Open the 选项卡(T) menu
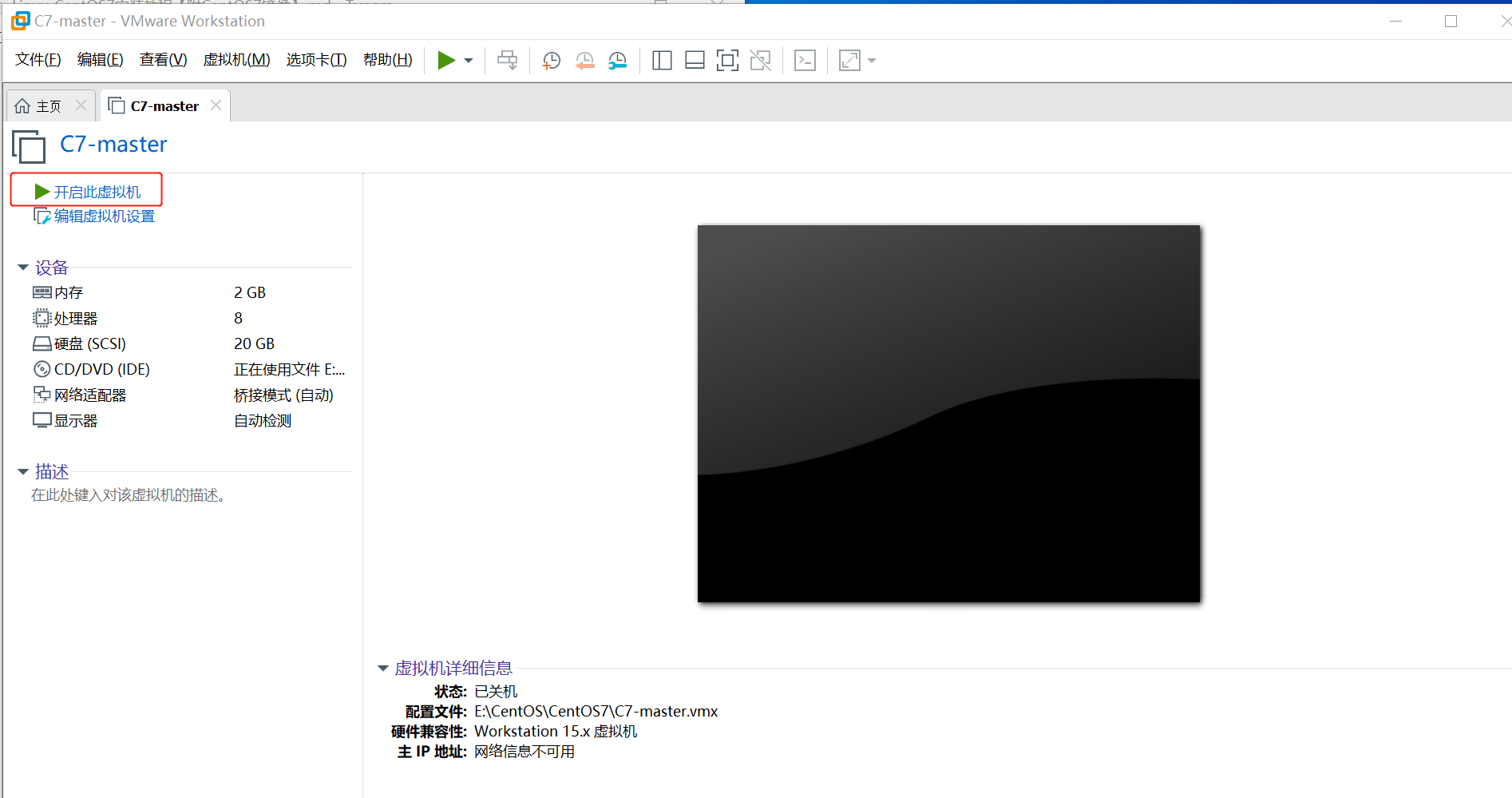The image size is (1512, 798). coord(317,60)
